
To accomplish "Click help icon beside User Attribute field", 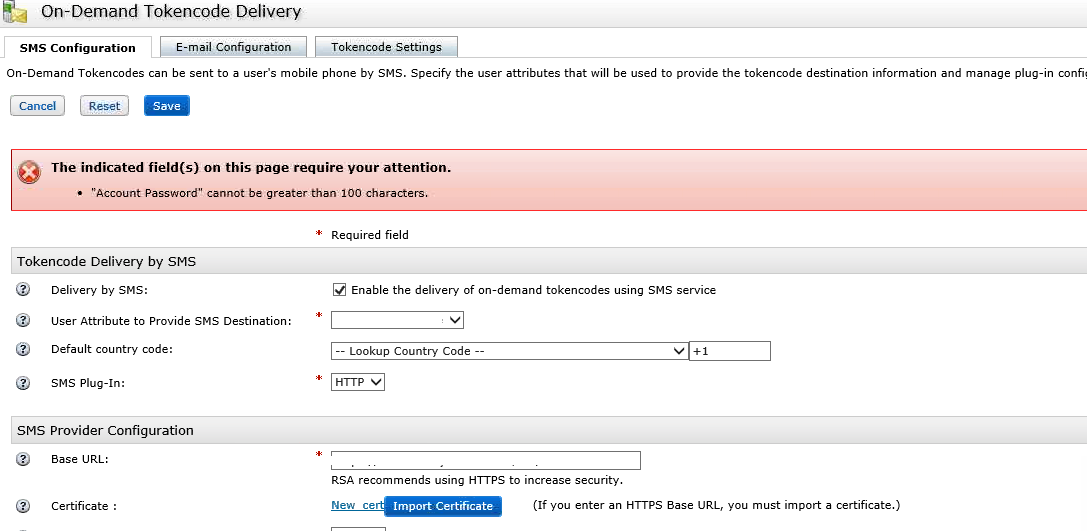I will [23, 321].
